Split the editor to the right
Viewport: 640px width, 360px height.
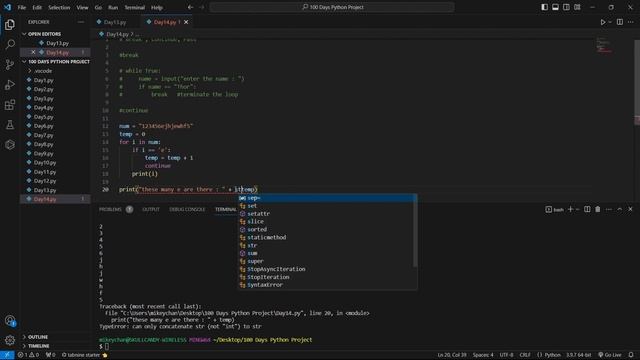coord(620,22)
